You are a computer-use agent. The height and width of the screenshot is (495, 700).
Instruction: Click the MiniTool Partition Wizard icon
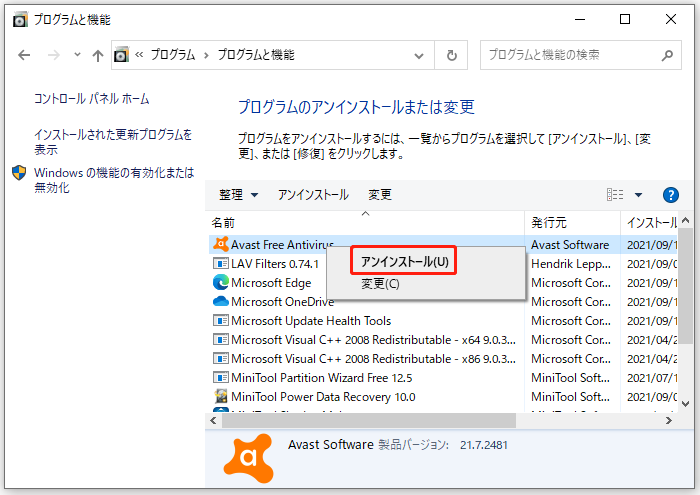tap(221, 378)
